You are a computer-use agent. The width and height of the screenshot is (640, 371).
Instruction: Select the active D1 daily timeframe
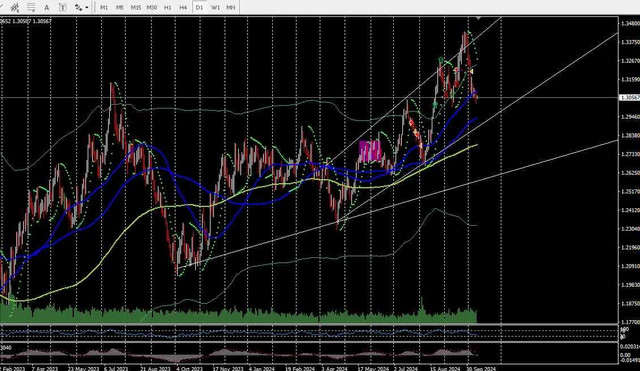click(x=199, y=7)
